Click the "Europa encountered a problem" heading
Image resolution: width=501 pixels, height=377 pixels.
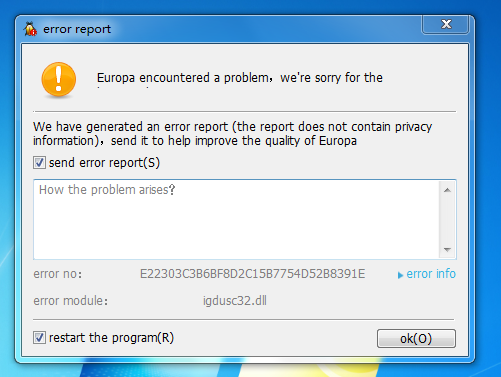click(x=183, y=78)
